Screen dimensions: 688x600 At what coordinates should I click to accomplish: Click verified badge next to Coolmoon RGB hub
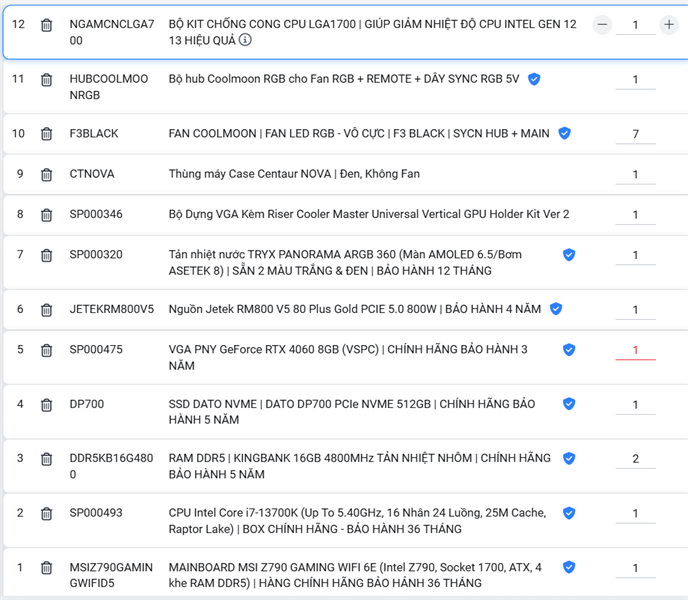534,79
